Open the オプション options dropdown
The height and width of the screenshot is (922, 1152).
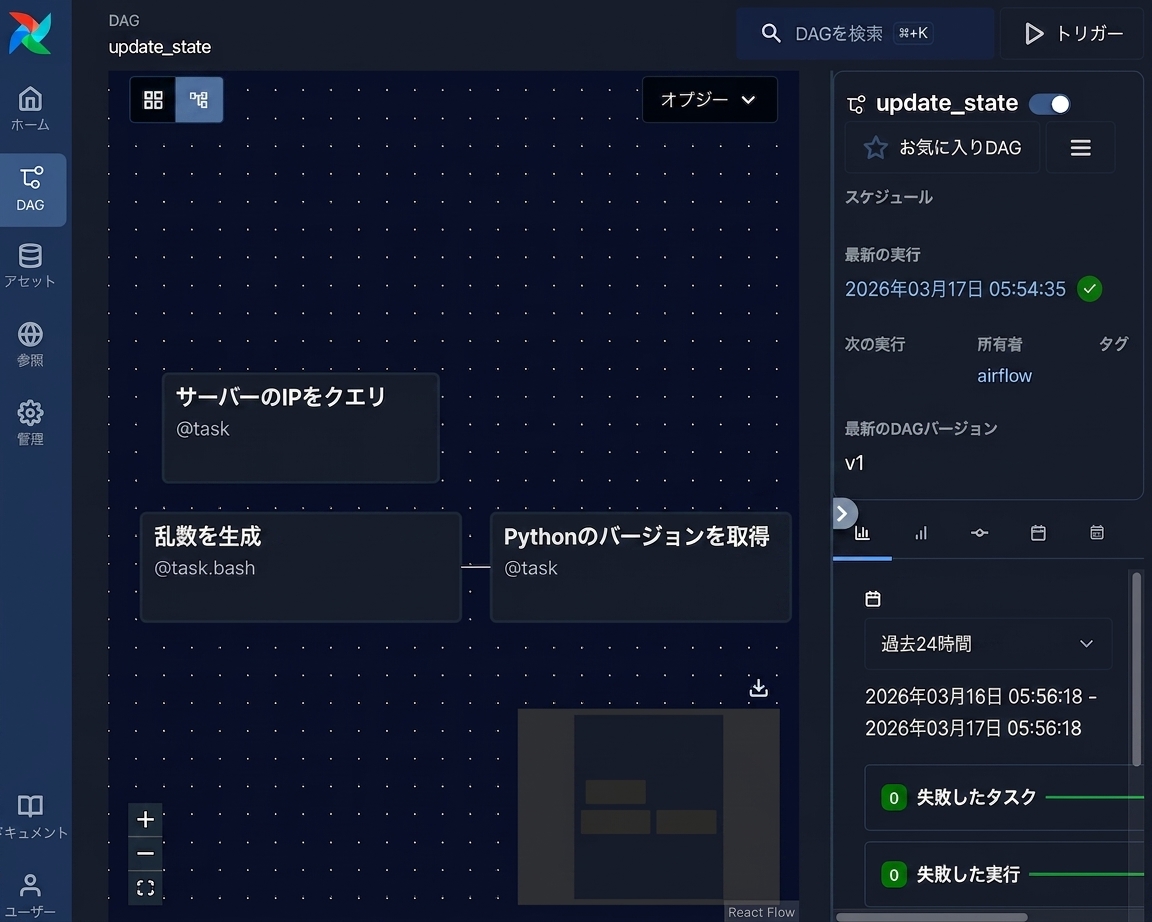709,99
